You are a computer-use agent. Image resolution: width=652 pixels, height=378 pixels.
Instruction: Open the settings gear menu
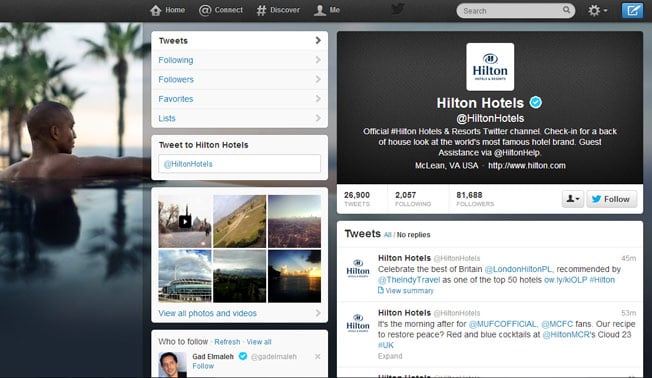tap(598, 10)
